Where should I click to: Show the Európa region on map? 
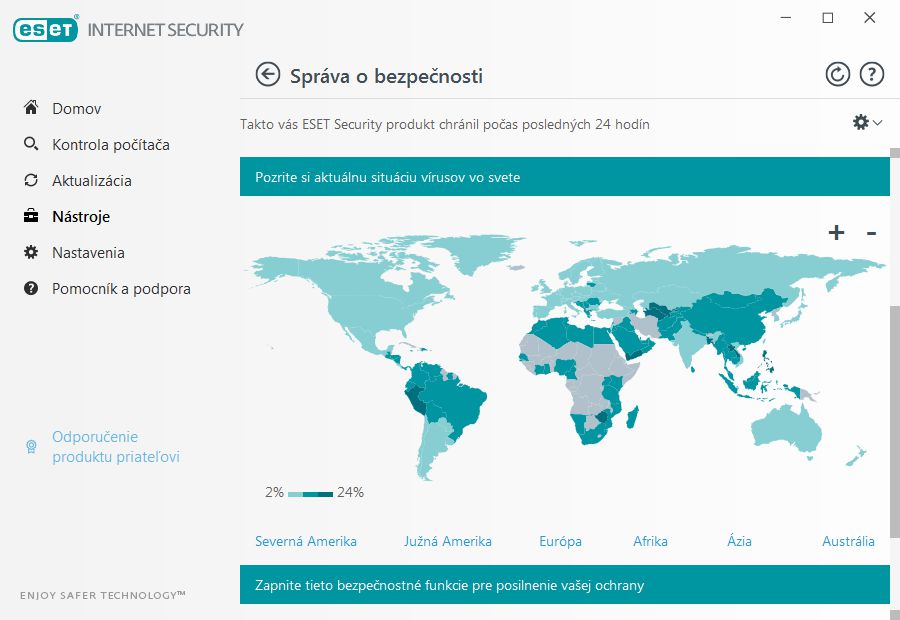(560, 541)
